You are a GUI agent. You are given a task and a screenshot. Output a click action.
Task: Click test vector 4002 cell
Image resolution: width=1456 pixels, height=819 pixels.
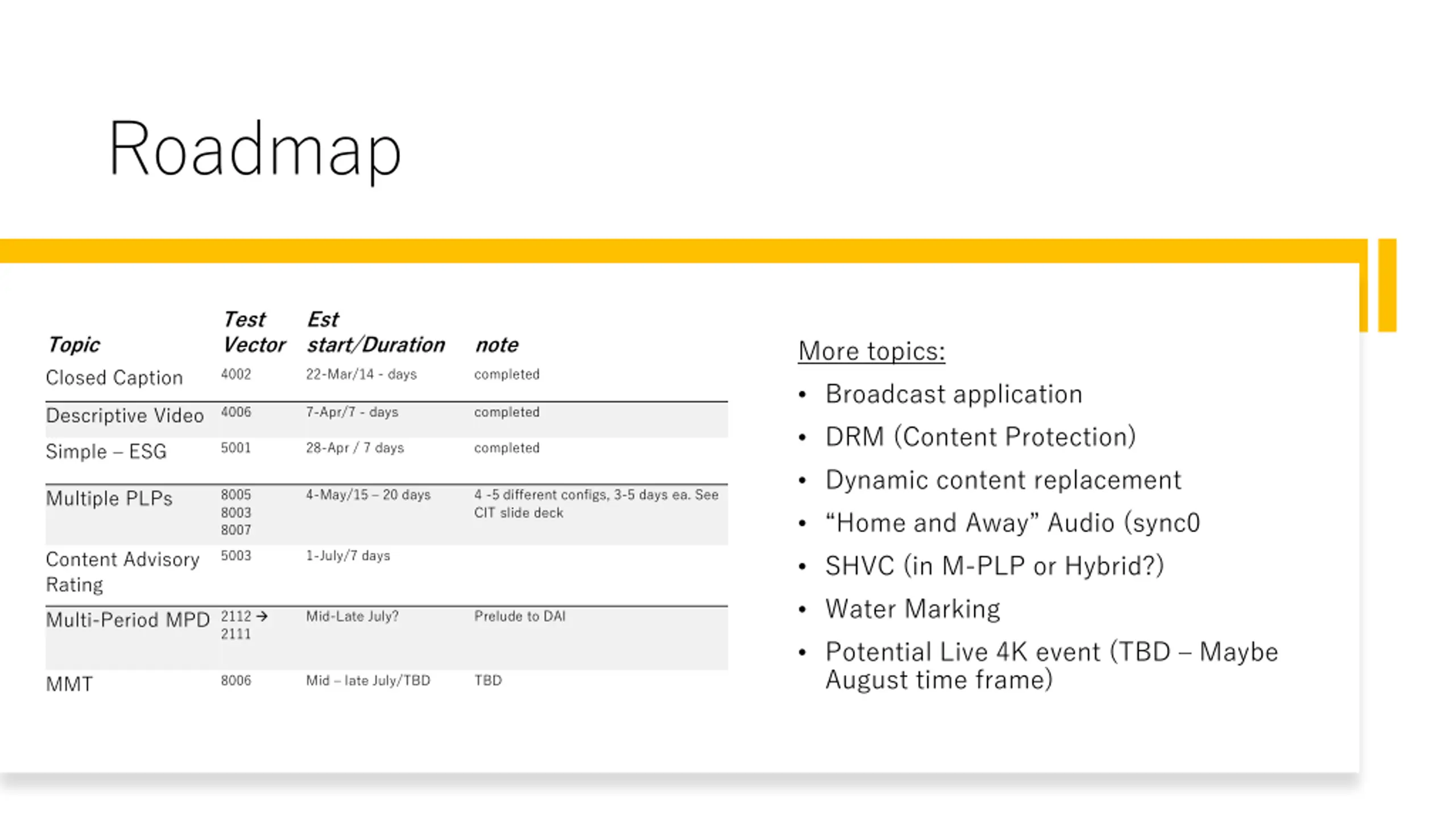tap(235, 374)
